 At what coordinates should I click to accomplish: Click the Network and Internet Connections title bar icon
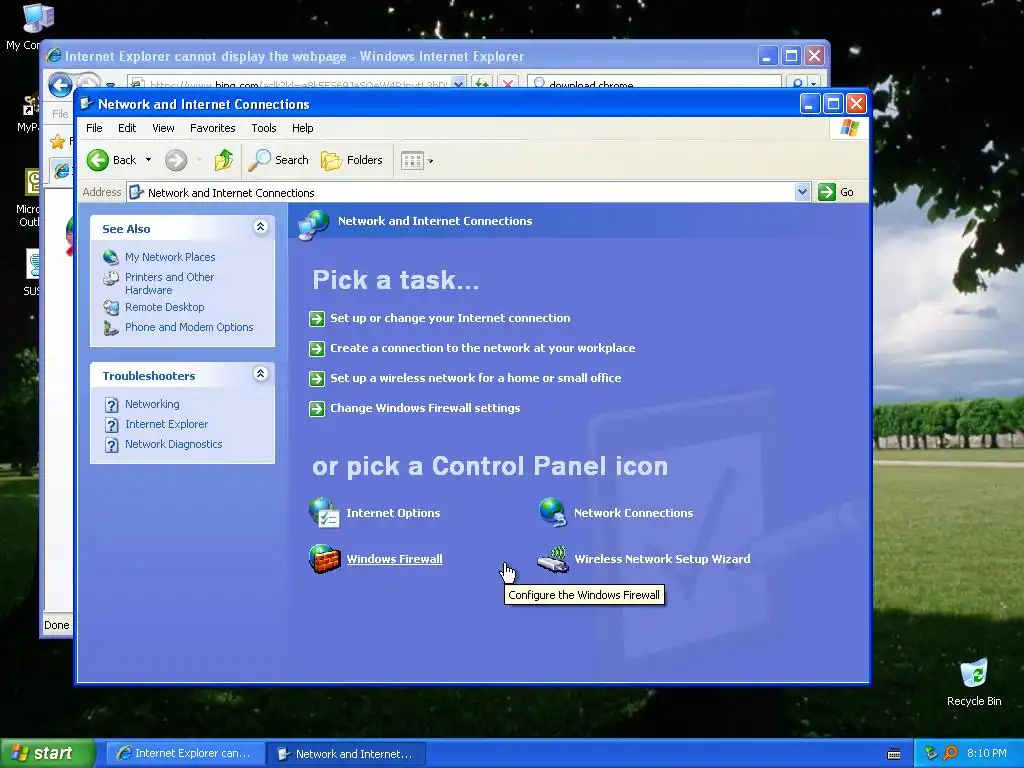click(86, 104)
